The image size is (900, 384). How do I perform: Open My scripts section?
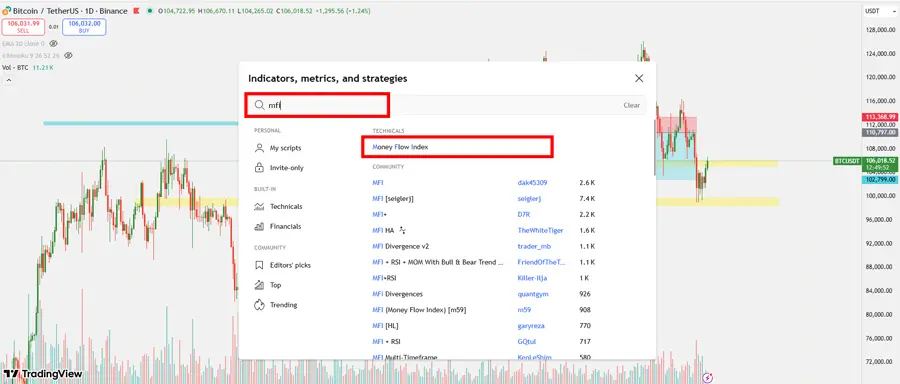(285, 148)
